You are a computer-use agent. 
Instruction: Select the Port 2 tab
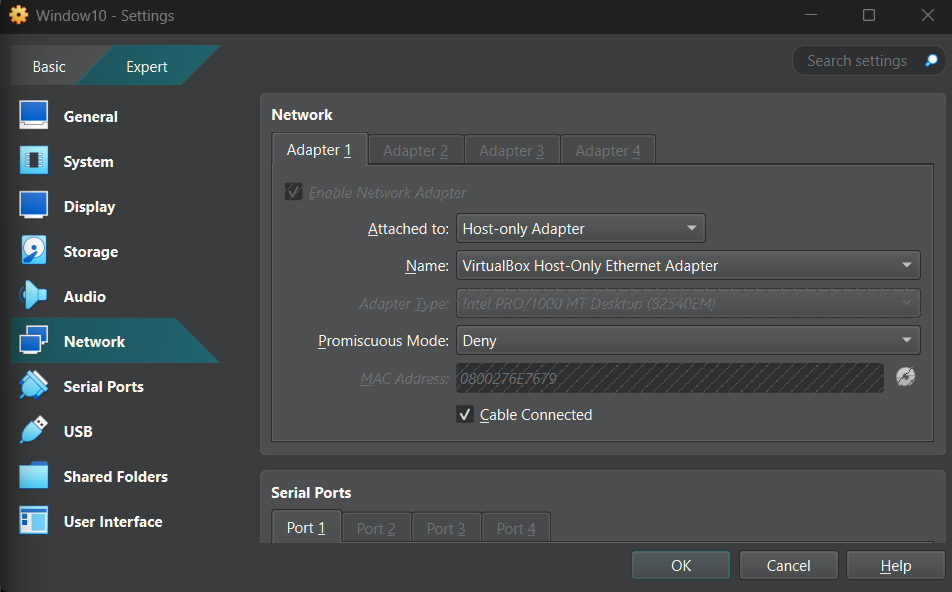[376, 529]
